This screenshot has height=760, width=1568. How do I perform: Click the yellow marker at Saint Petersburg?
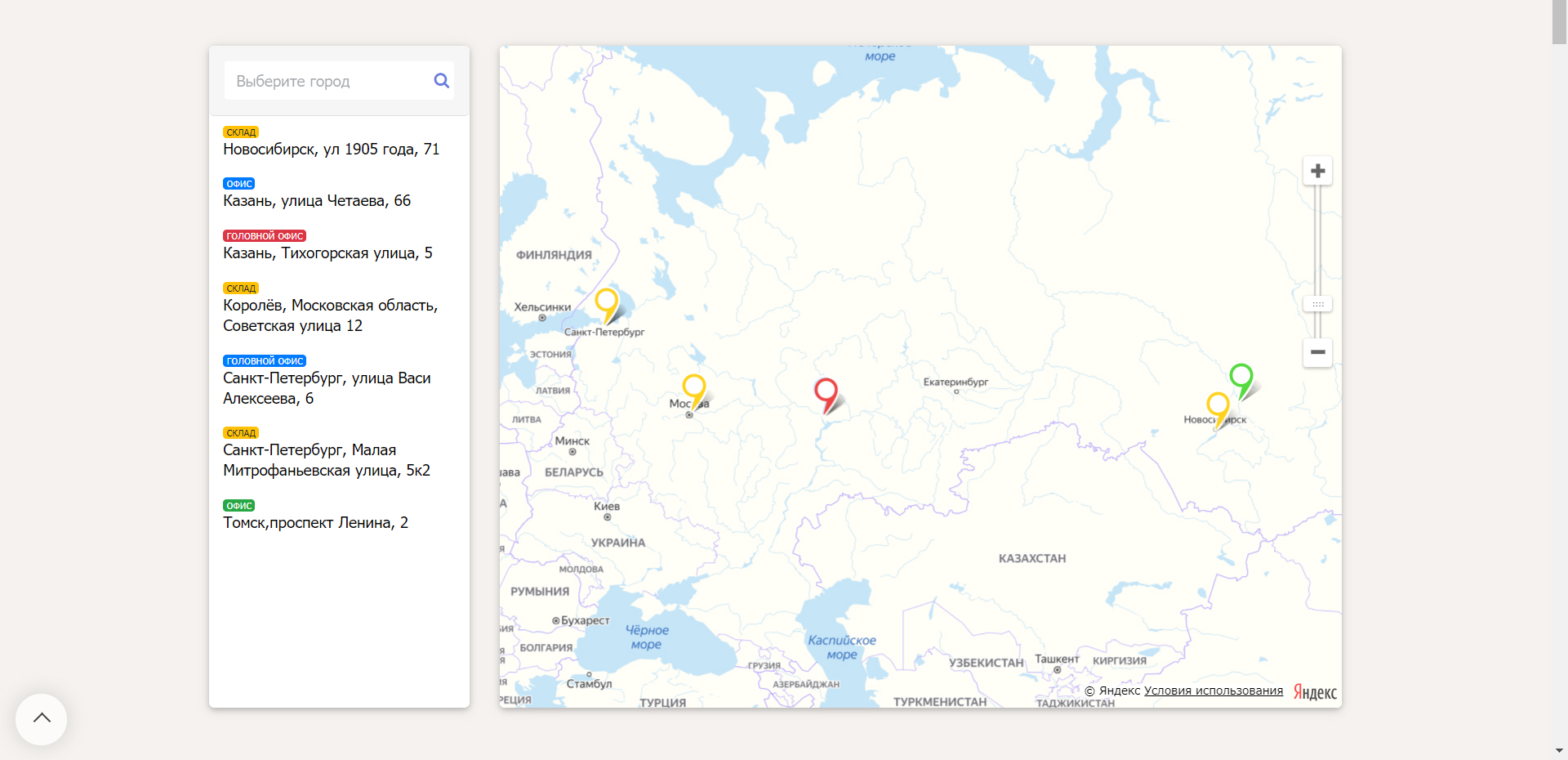pos(606,301)
